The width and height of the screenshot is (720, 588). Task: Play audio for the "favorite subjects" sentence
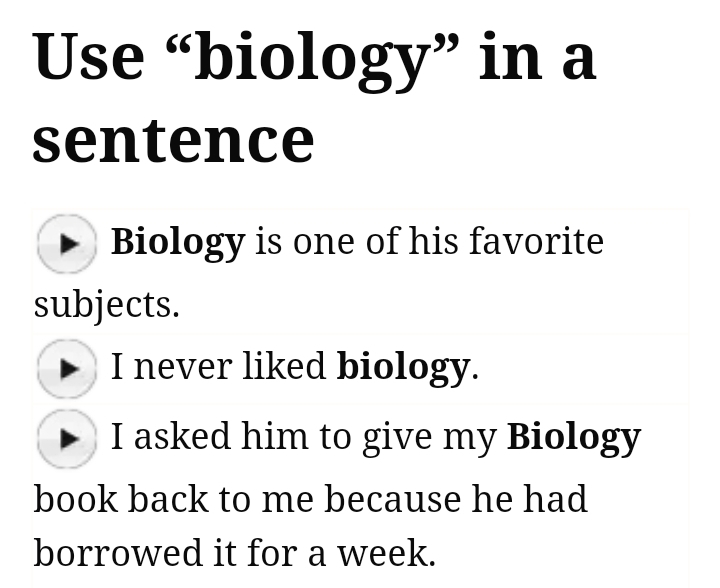(x=67, y=243)
